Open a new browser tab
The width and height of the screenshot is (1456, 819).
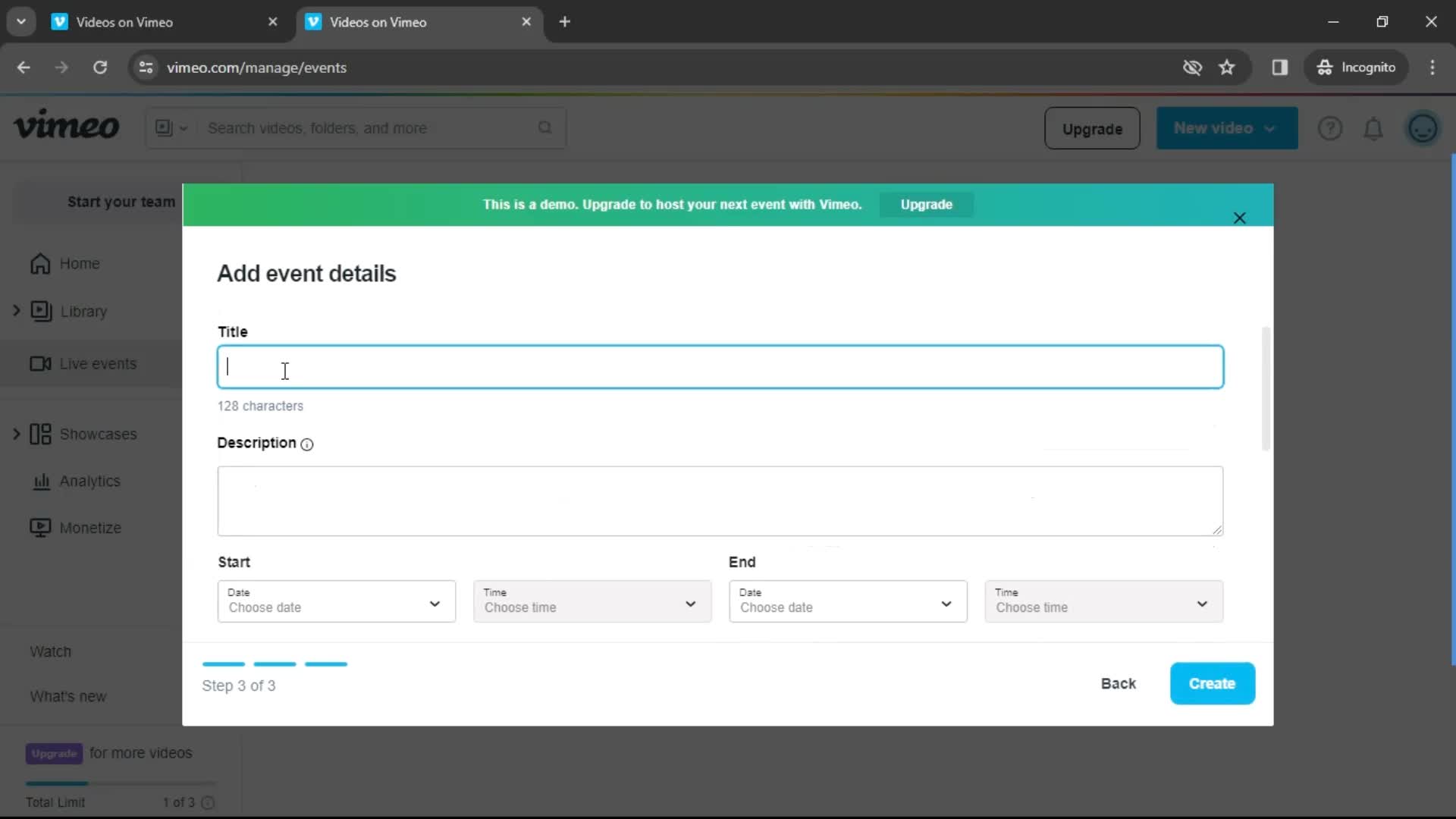coord(565,22)
